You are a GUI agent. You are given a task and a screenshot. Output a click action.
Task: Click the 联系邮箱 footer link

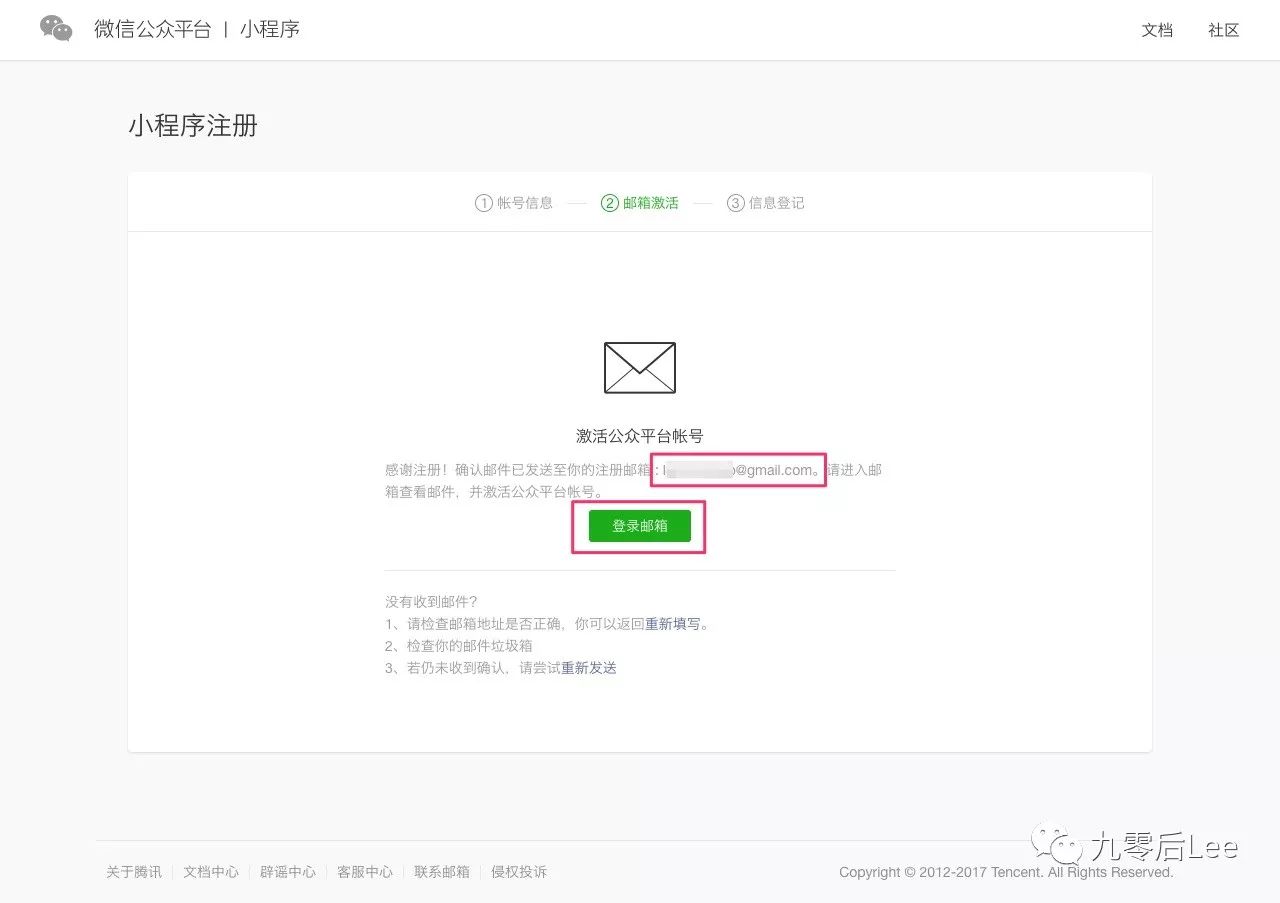(x=442, y=871)
